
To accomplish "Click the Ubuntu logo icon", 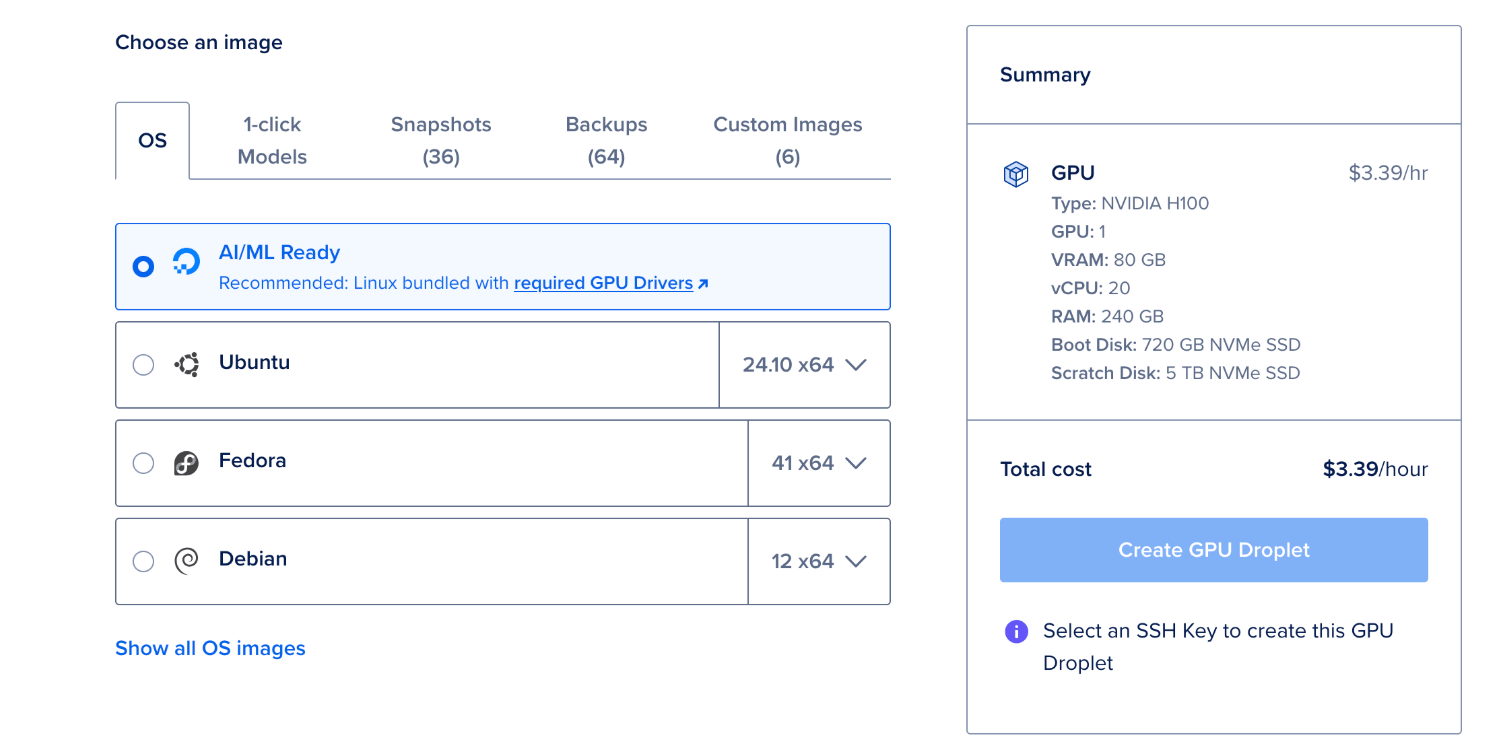I will pyautogui.click(x=186, y=364).
